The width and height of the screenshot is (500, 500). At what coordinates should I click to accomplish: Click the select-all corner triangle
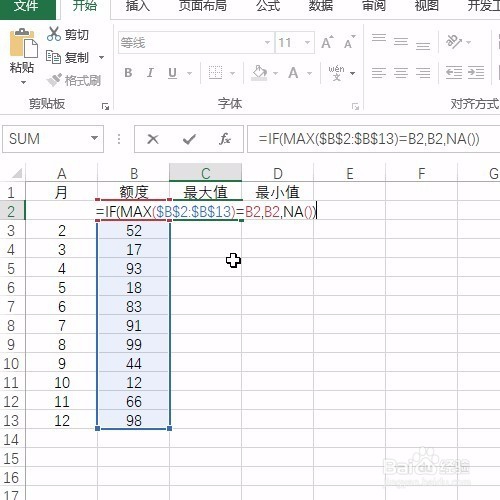coord(17,173)
